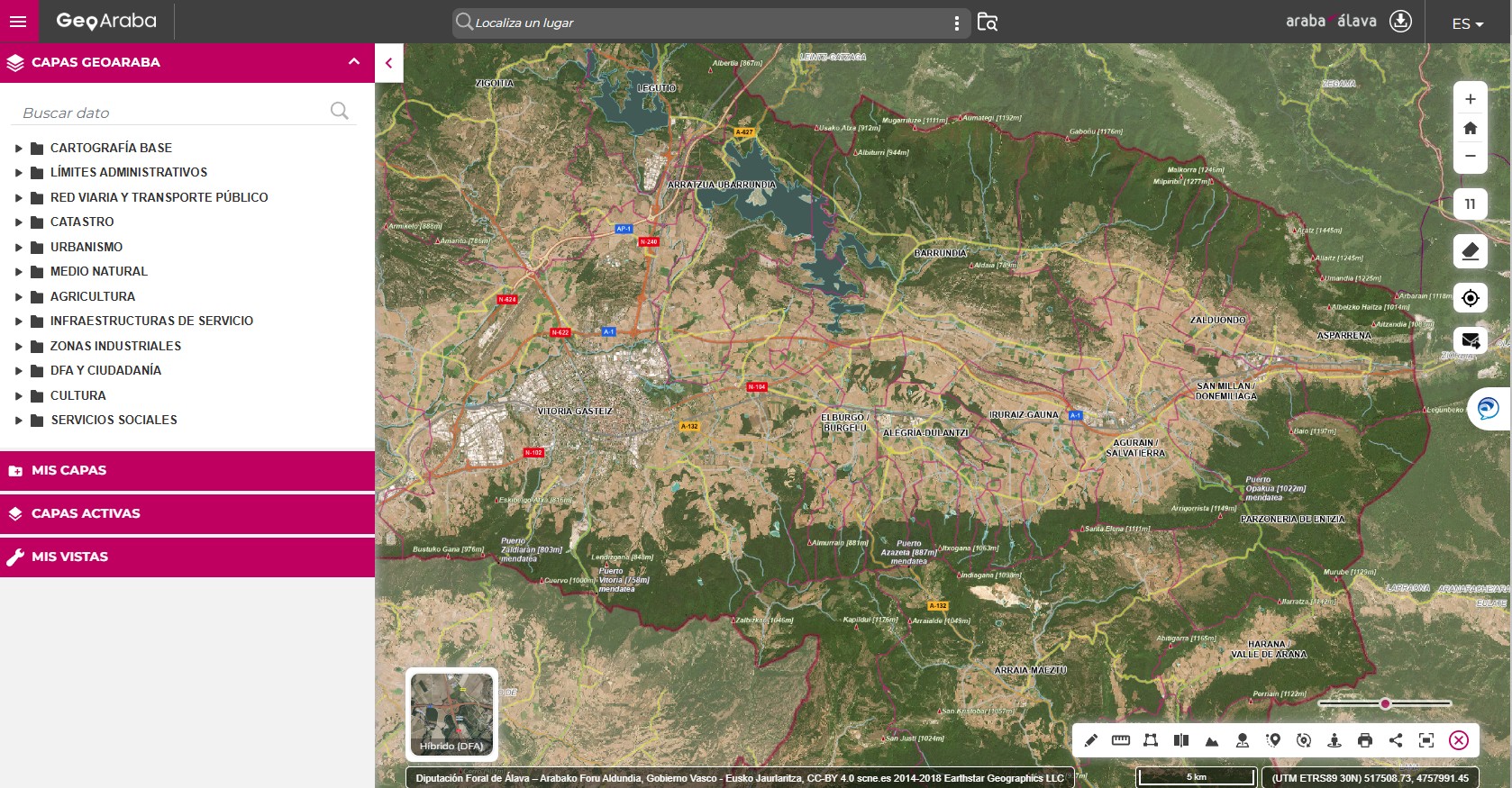Image resolution: width=1512 pixels, height=788 pixels.
Task: Adjust the layer opacity slider handle
Action: pyautogui.click(x=1385, y=703)
